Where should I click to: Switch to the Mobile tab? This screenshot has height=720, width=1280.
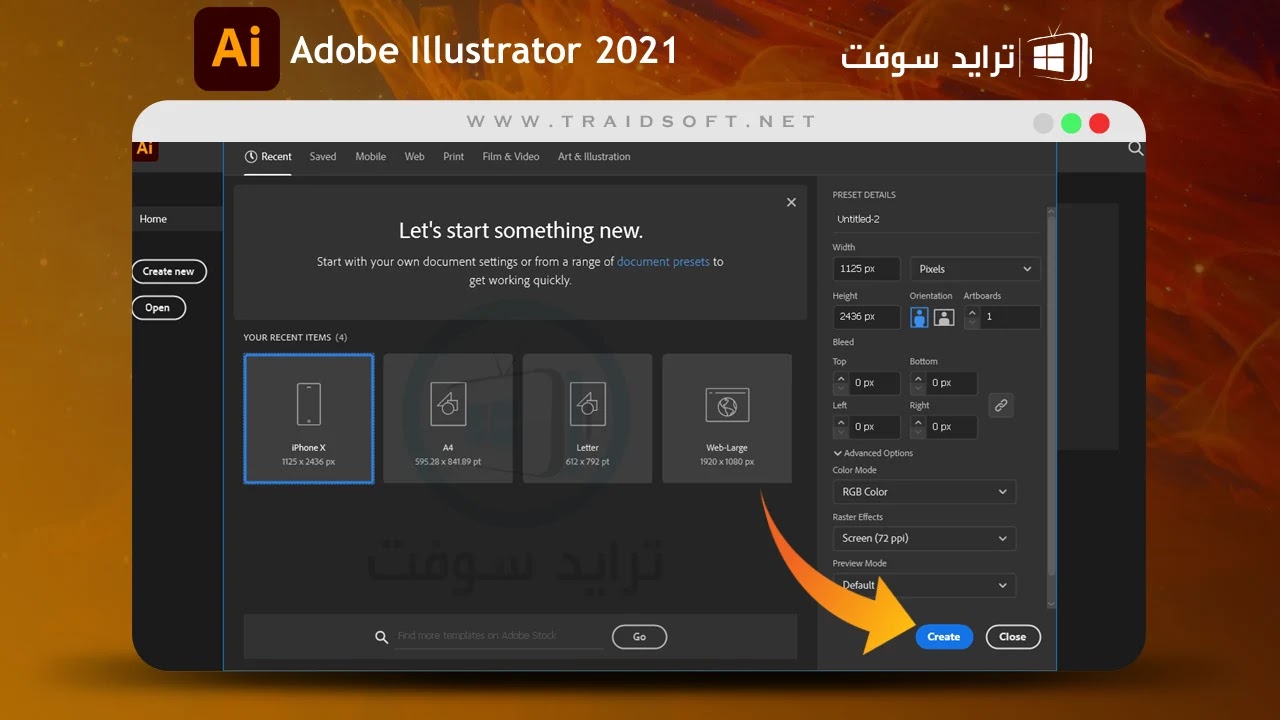tap(371, 157)
